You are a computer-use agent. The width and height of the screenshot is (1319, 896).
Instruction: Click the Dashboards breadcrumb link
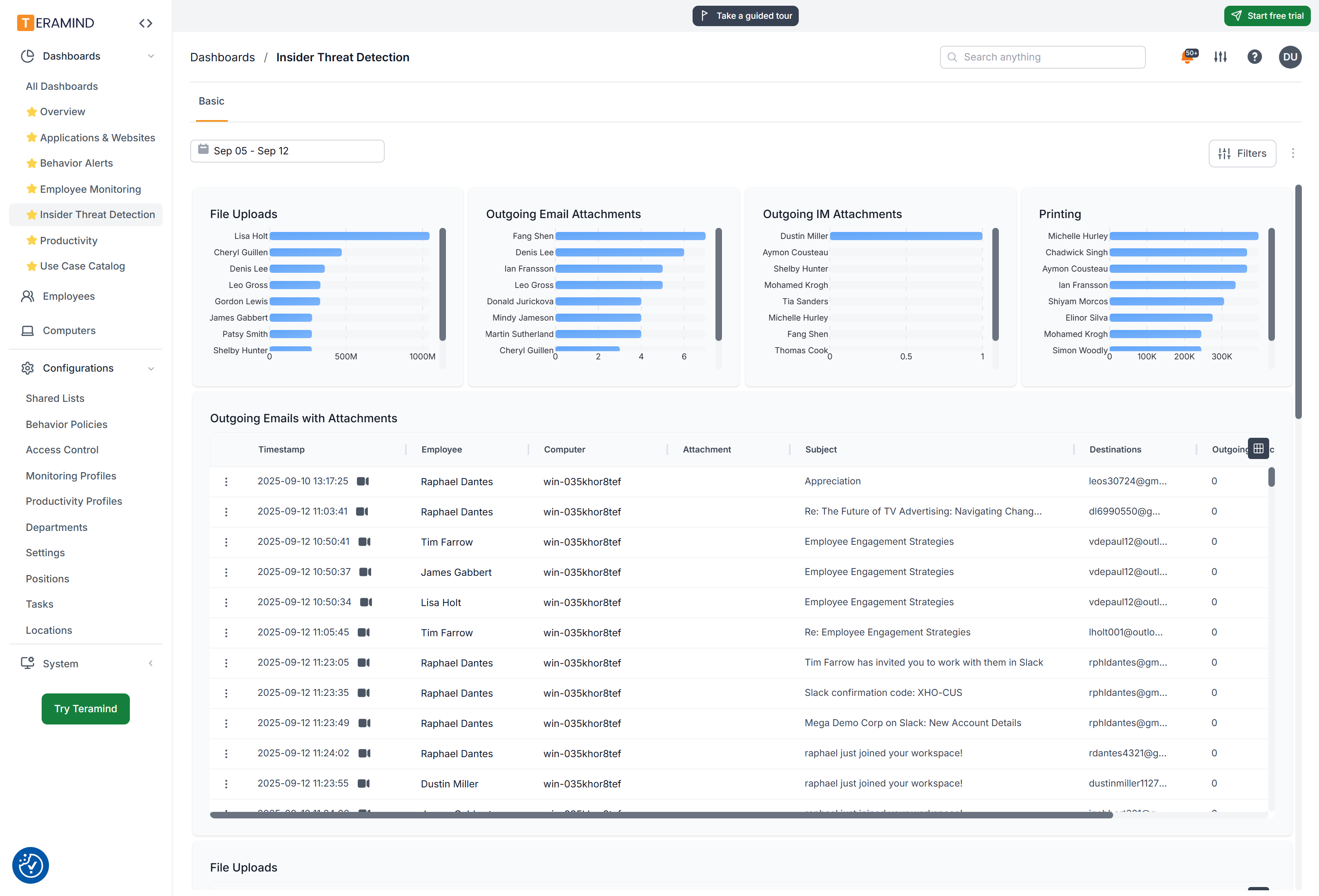coord(223,57)
